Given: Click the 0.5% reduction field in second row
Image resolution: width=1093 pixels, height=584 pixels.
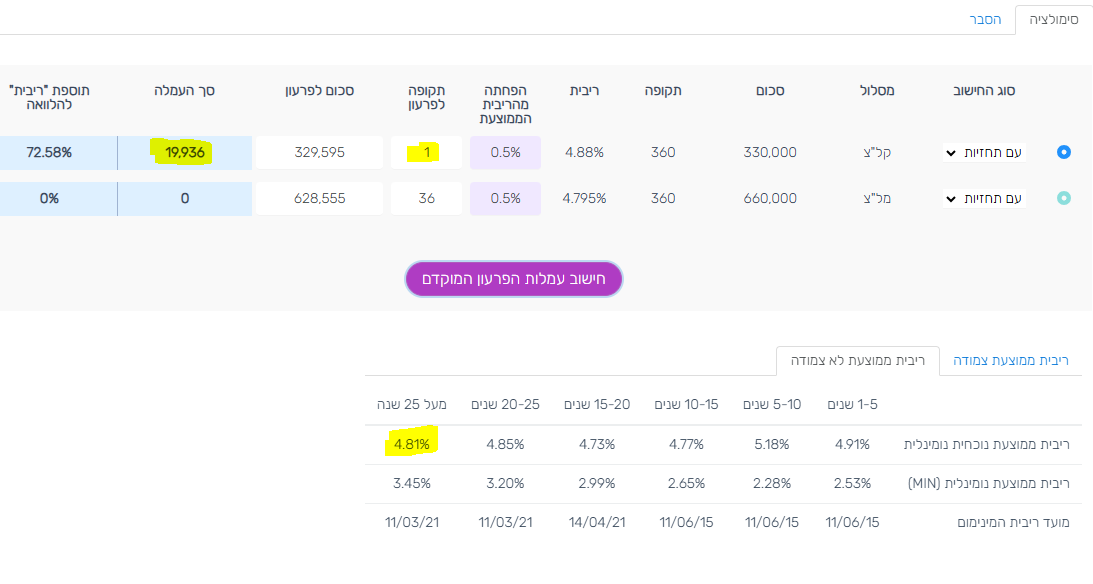Looking at the screenshot, I should [505, 199].
